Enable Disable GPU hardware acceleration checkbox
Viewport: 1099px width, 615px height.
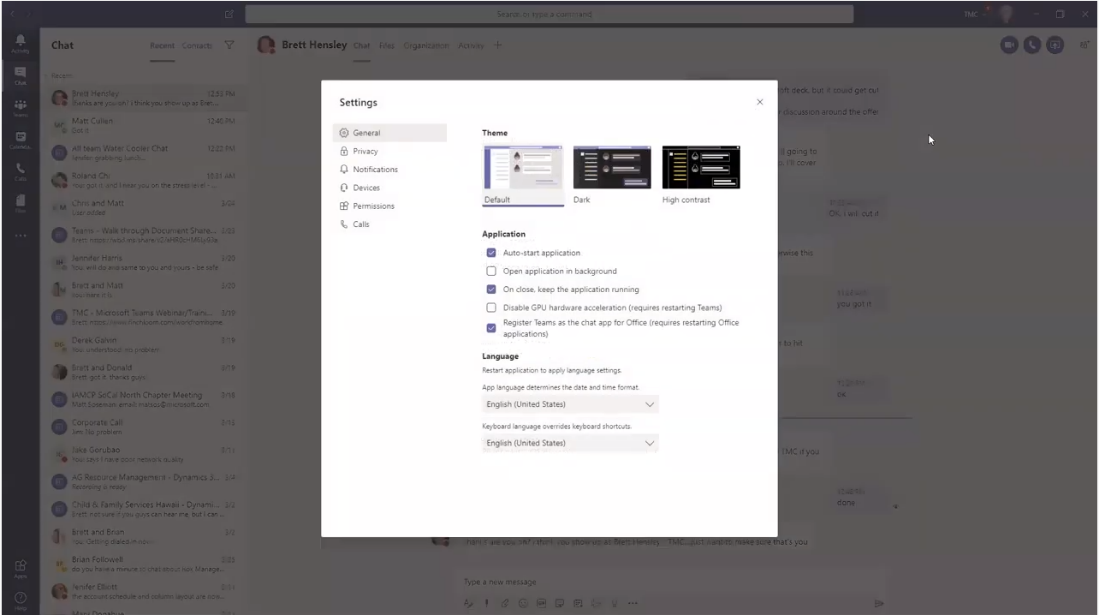tap(491, 307)
